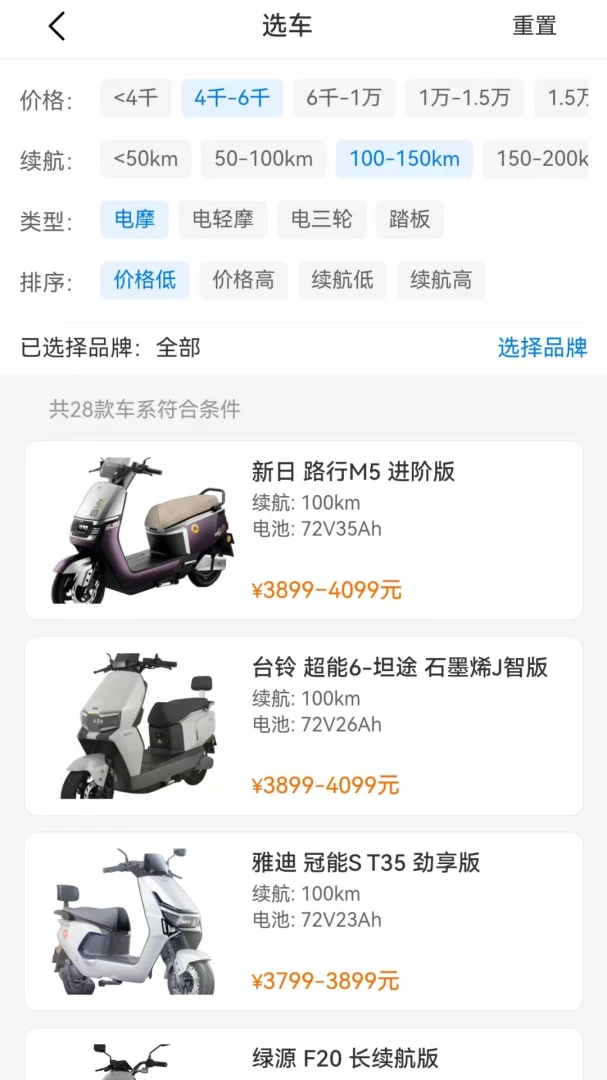Image resolution: width=607 pixels, height=1080 pixels.
Task: Toggle the 4千-6千 price filter
Action: tap(232, 98)
